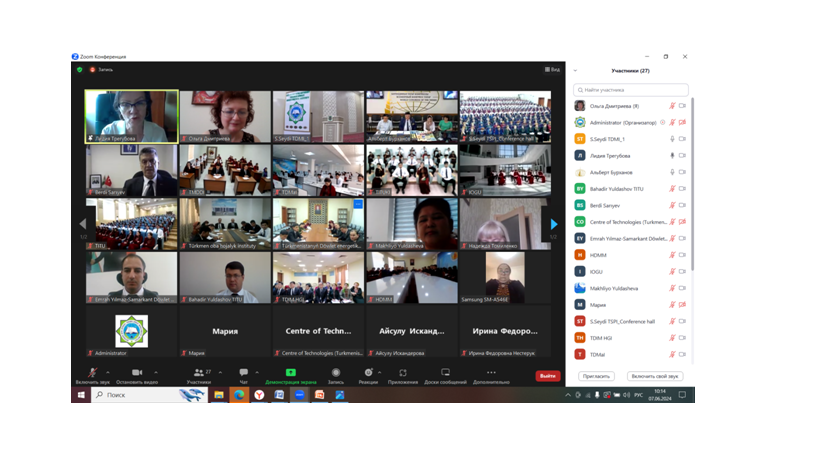Select Centre of Technologies participant row

(631, 222)
